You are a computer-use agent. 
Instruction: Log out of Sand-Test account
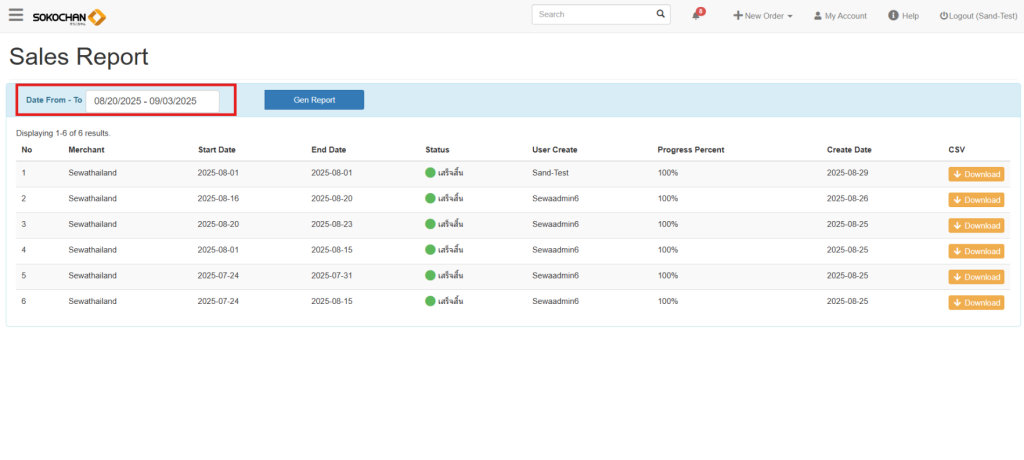click(x=978, y=16)
